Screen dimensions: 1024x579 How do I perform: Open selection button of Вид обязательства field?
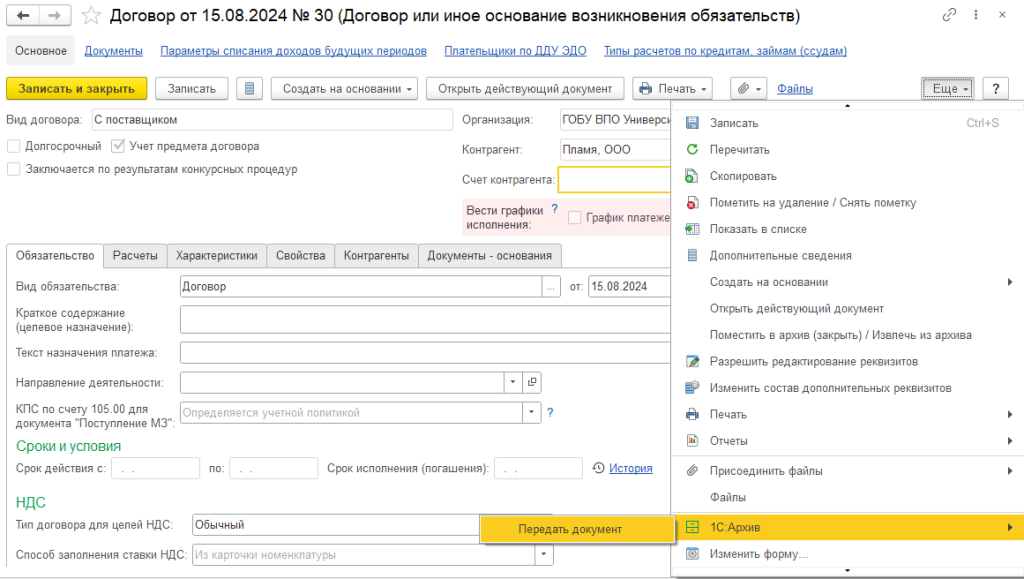click(551, 287)
